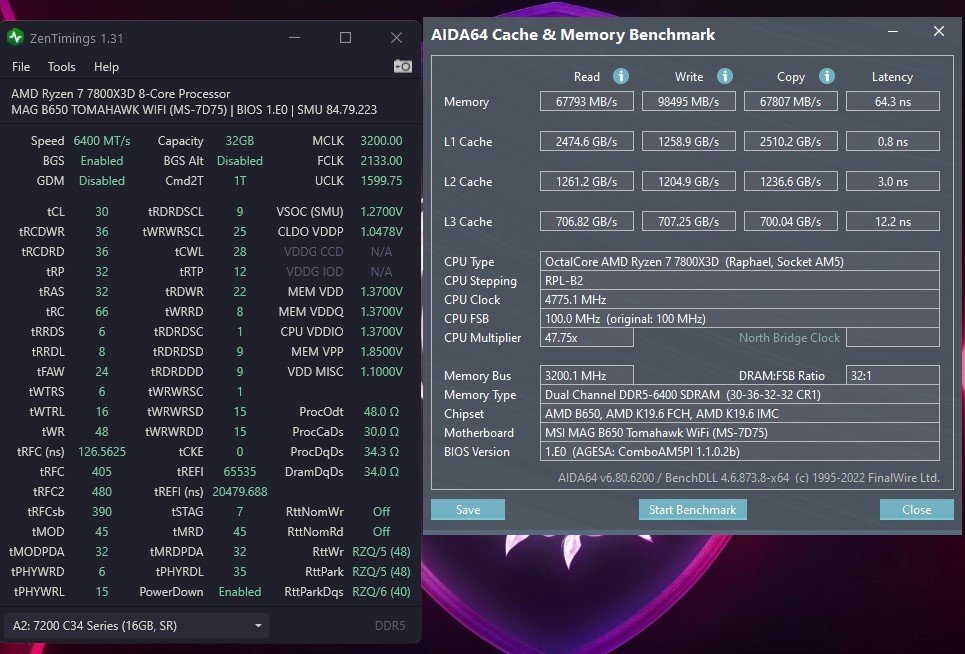
Task: Click the CPU Clock 4775.1 MHz field
Action: pyautogui.click(x=740, y=300)
